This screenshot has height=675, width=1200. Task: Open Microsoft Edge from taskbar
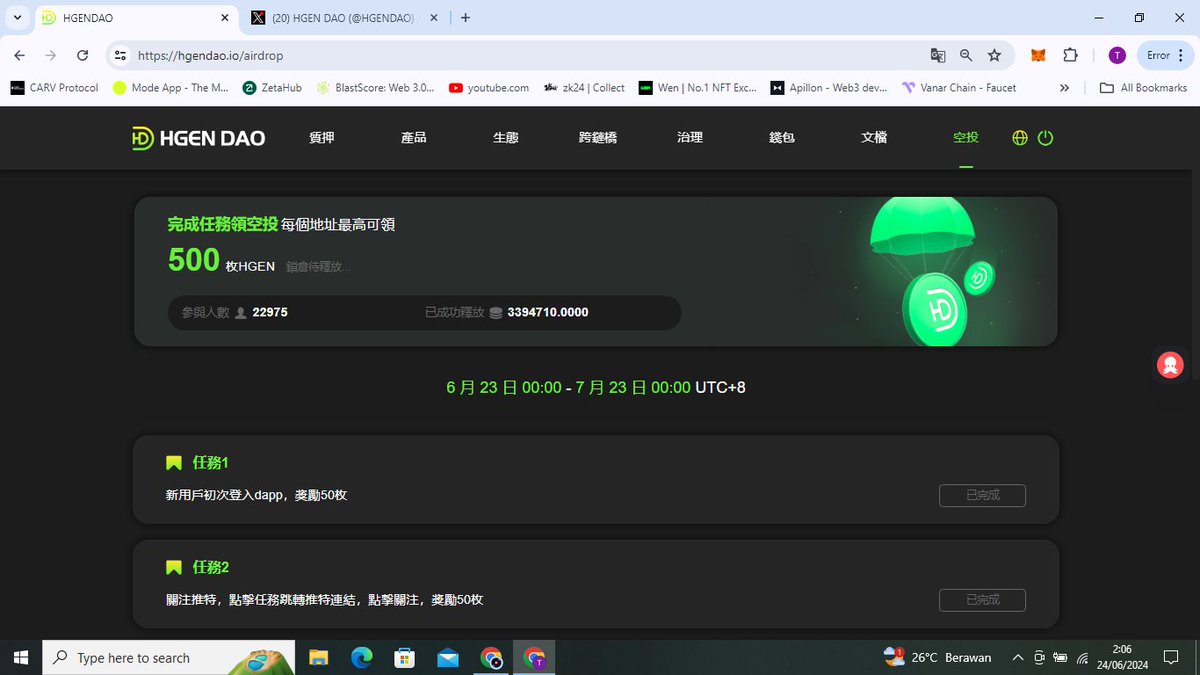(x=361, y=657)
